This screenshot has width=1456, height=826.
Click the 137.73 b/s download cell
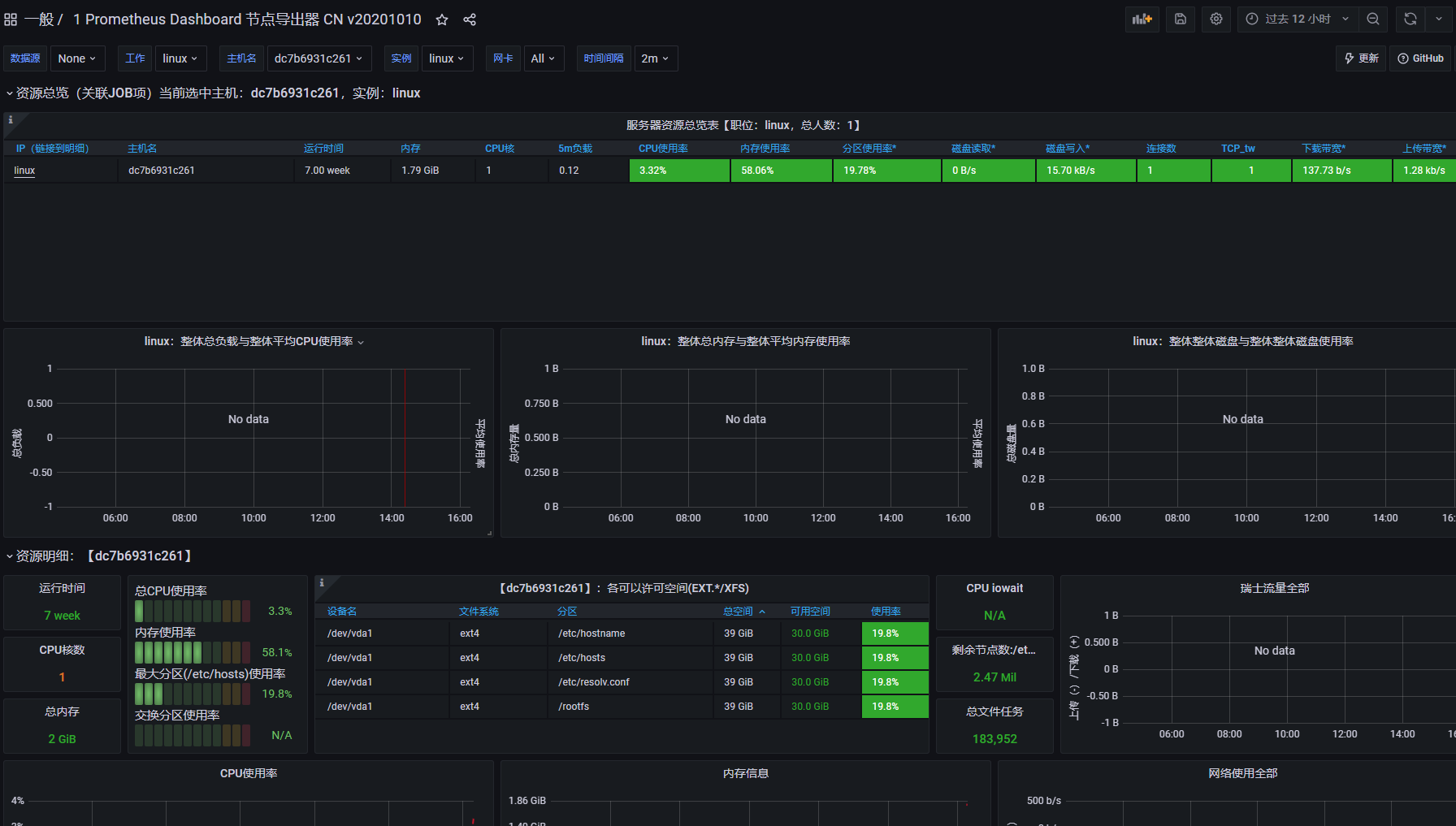click(x=1341, y=171)
